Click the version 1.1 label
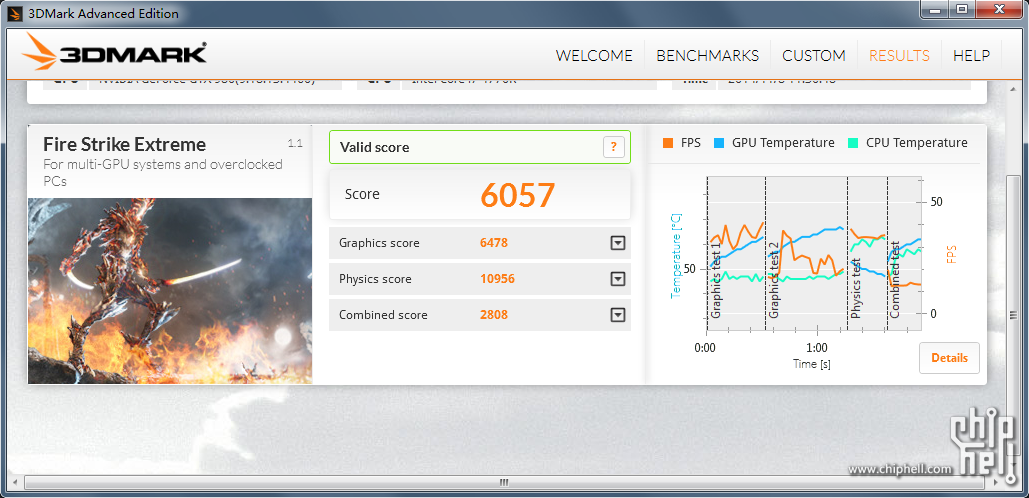 [x=295, y=143]
